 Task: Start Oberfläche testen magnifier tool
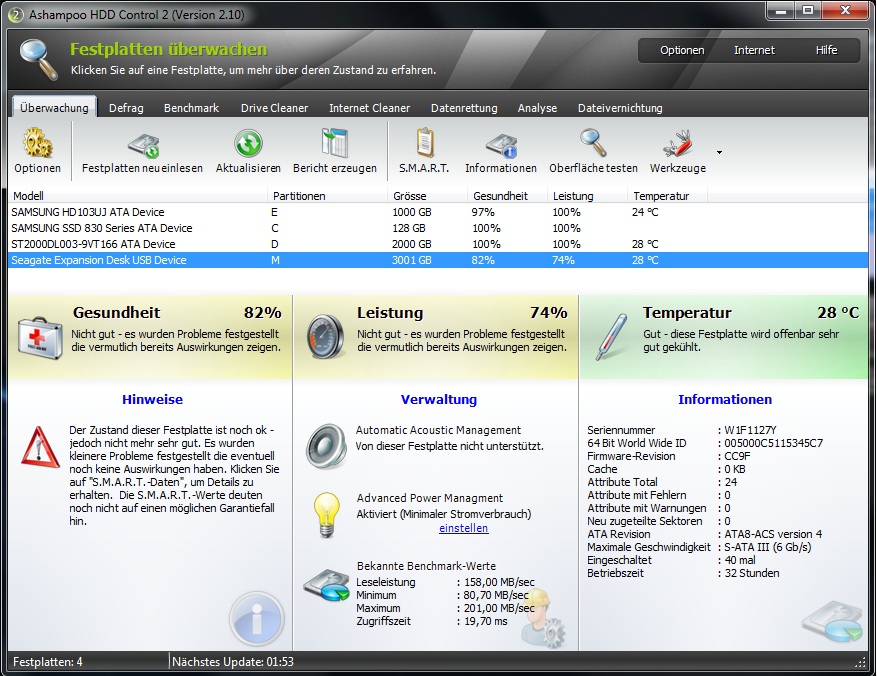click(593, 143)
